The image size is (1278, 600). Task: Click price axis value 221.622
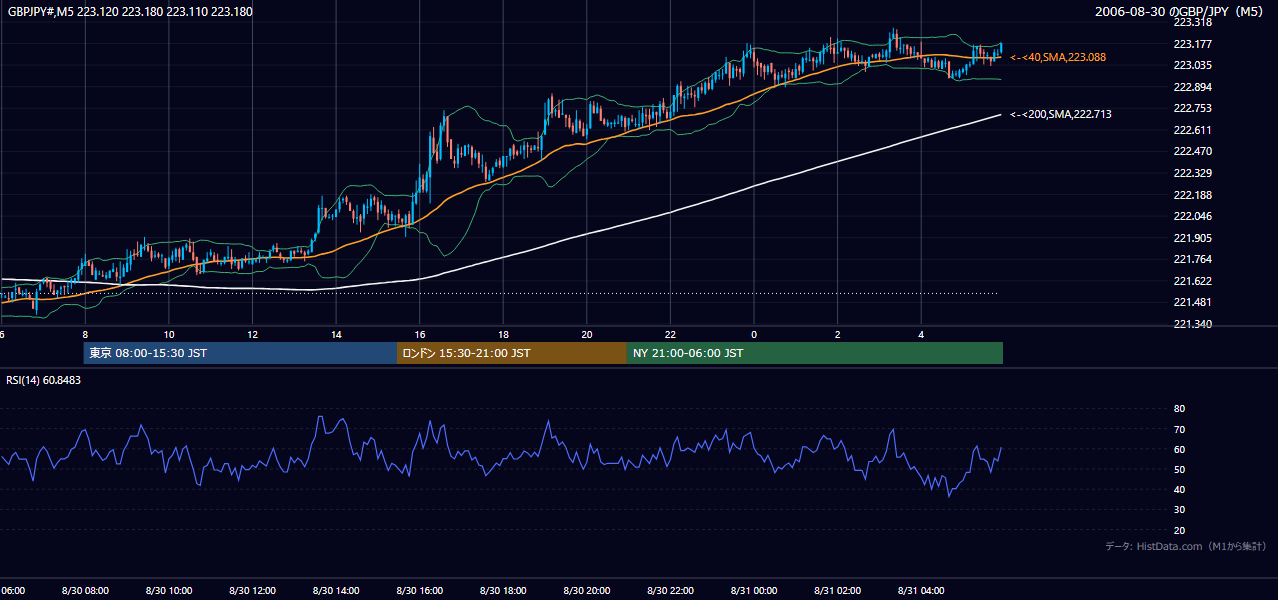point(1192,281)
